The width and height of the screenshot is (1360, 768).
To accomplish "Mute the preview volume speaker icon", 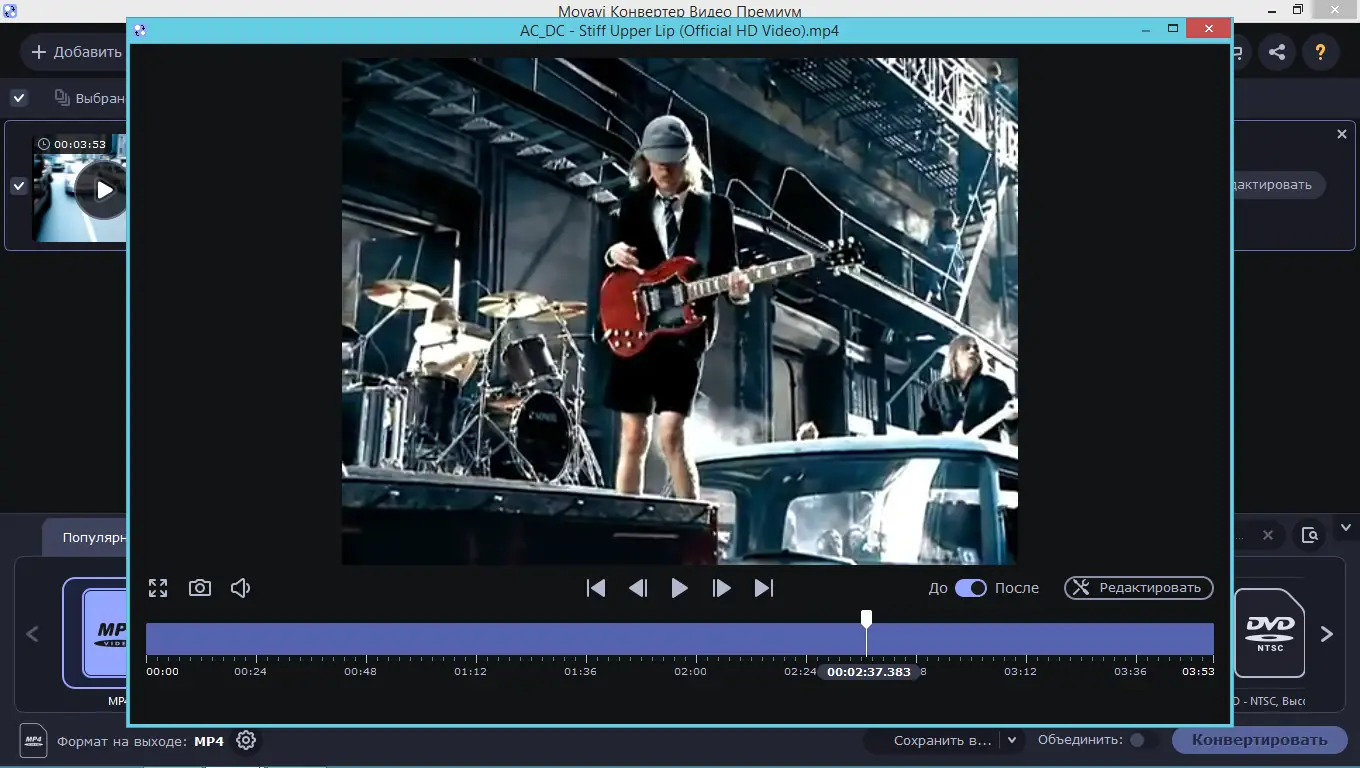I will pos(240,588).
